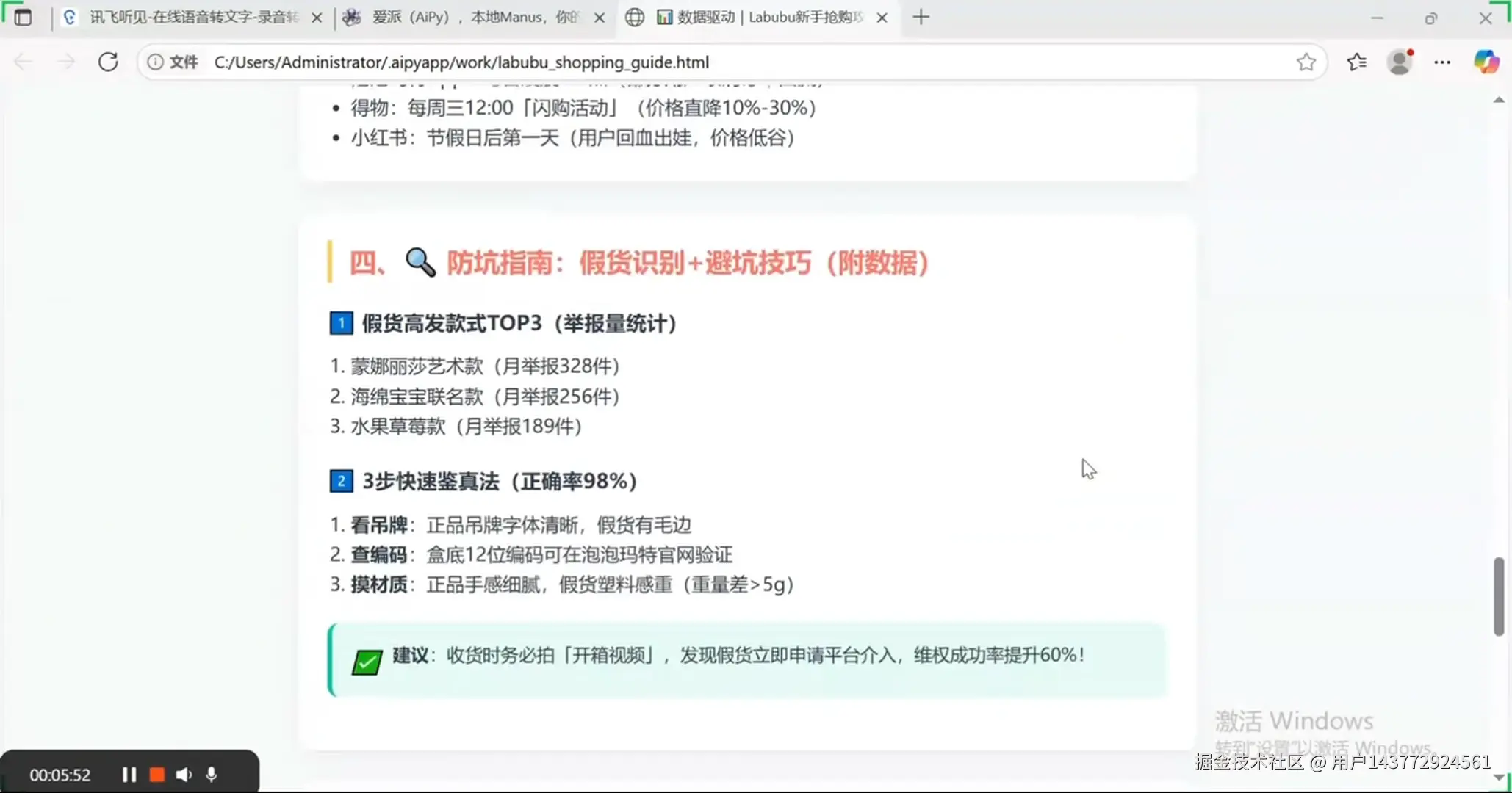The height and width of the screenshot is (793, 1512).
Task: Click the scroll up arrow
Action: (1499, 100)
